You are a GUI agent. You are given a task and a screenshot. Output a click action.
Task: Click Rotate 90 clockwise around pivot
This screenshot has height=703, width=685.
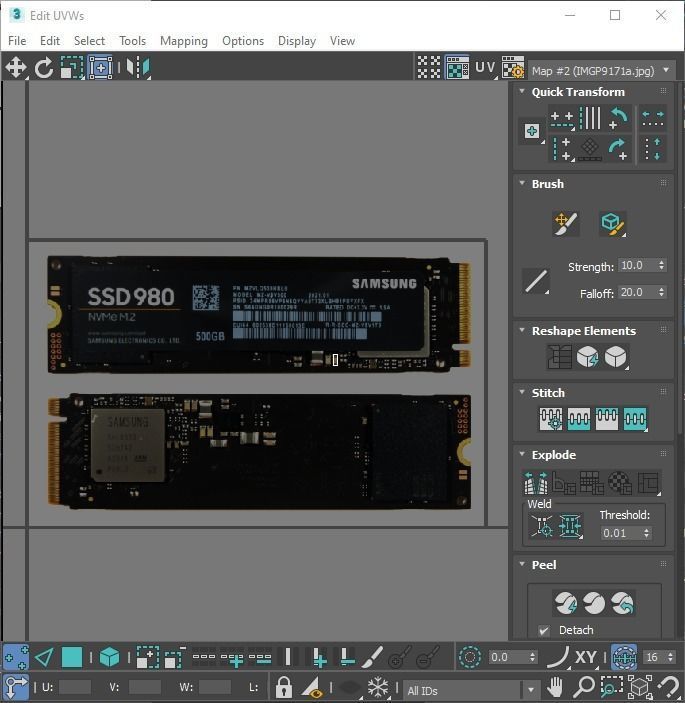(x=619, y=149)
